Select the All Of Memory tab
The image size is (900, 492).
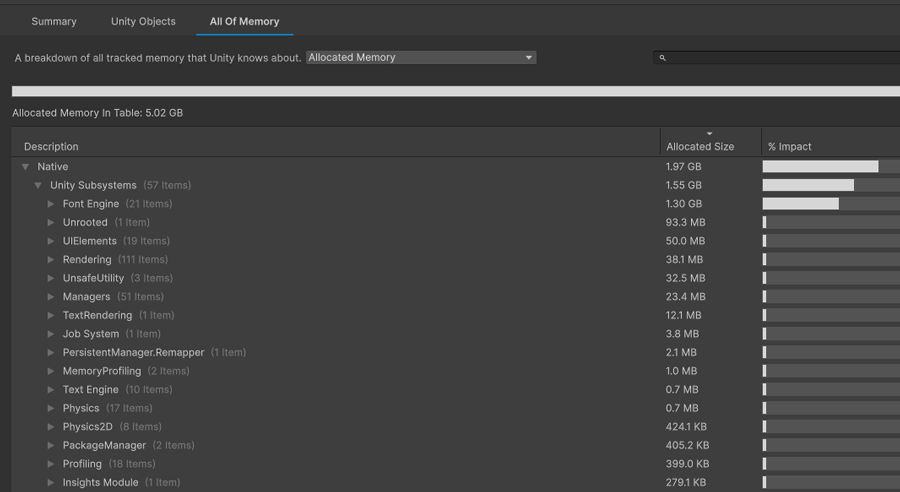[x=244, y=21]
